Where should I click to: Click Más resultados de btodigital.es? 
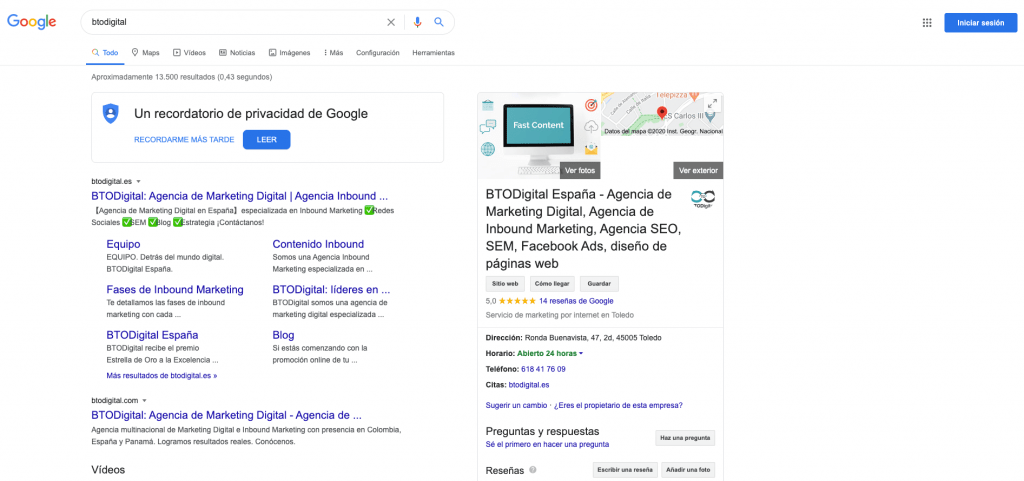click(162, 376)
